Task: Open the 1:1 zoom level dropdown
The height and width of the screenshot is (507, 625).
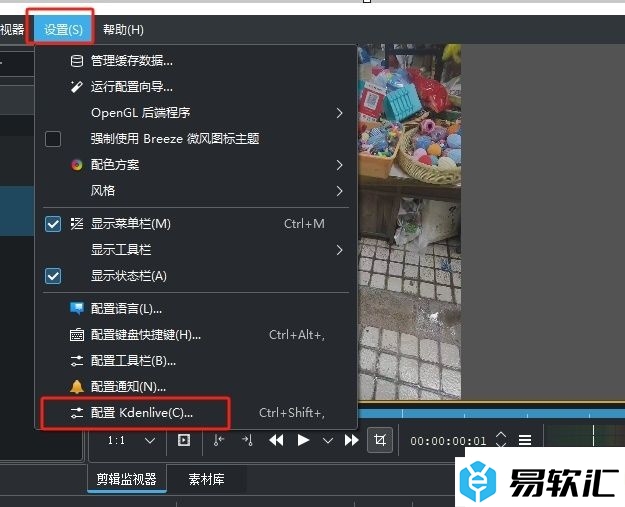Action: 131,440
